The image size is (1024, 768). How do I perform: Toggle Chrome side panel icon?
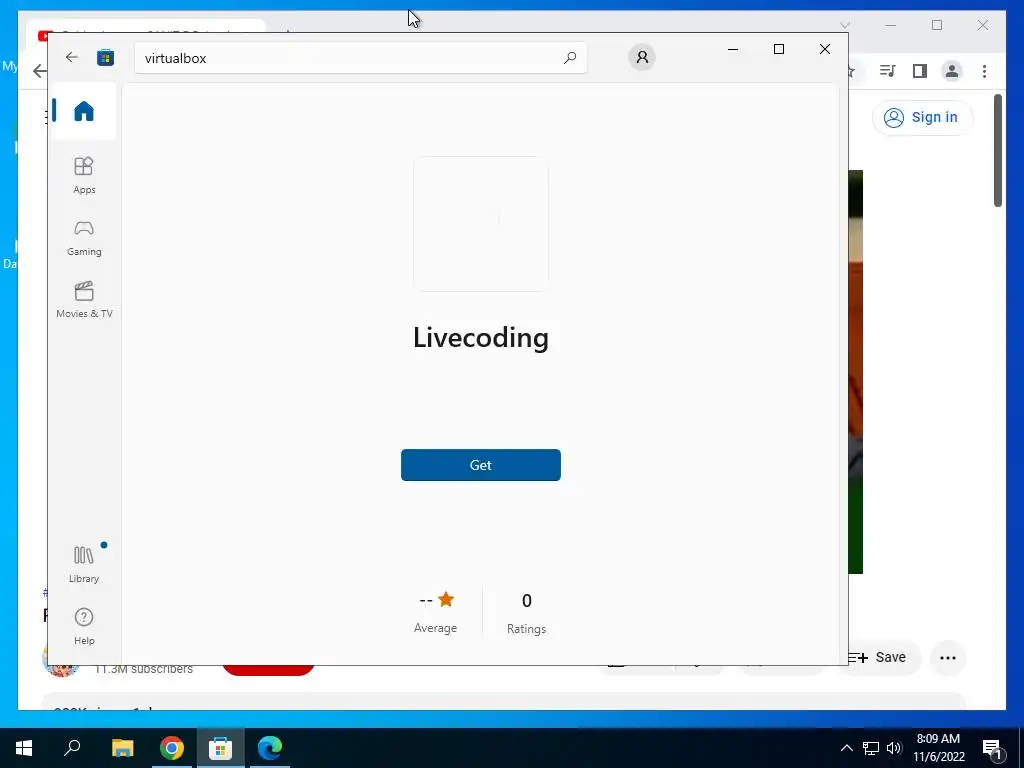coord(920,71)
